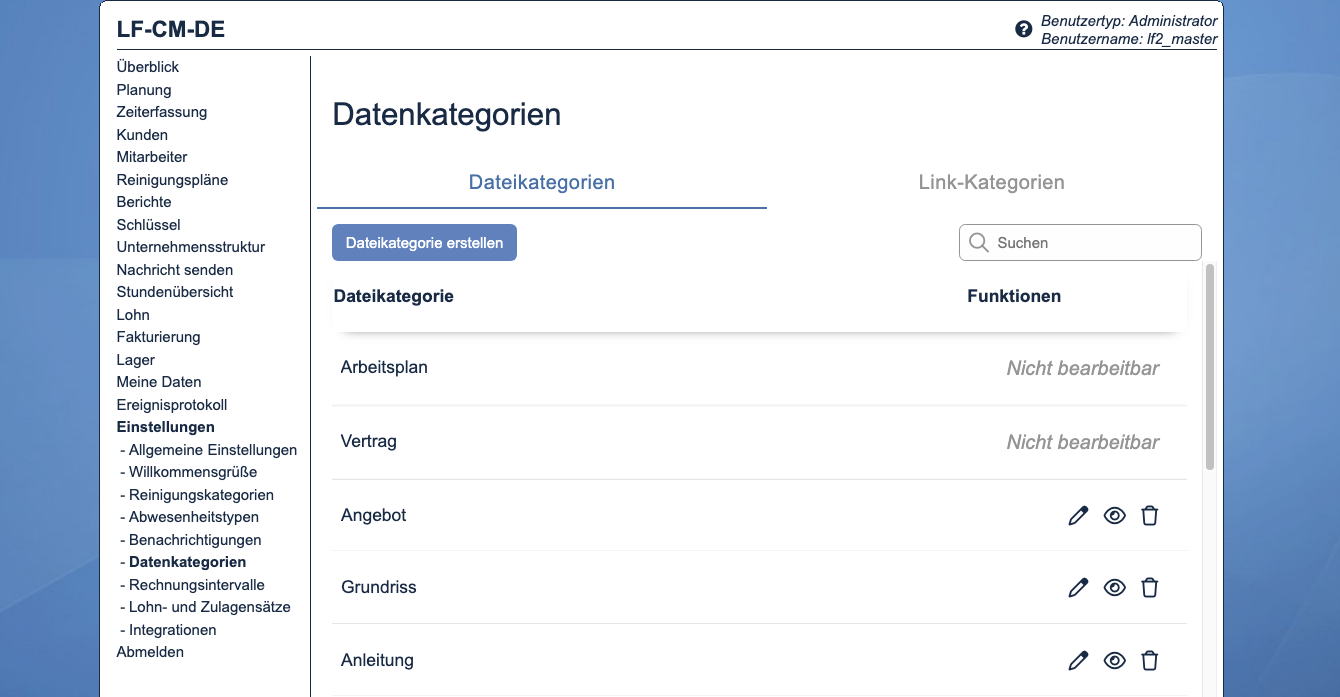Show Grundriss details with the eye icon
1340x697 pixels.
(1114, 587)
